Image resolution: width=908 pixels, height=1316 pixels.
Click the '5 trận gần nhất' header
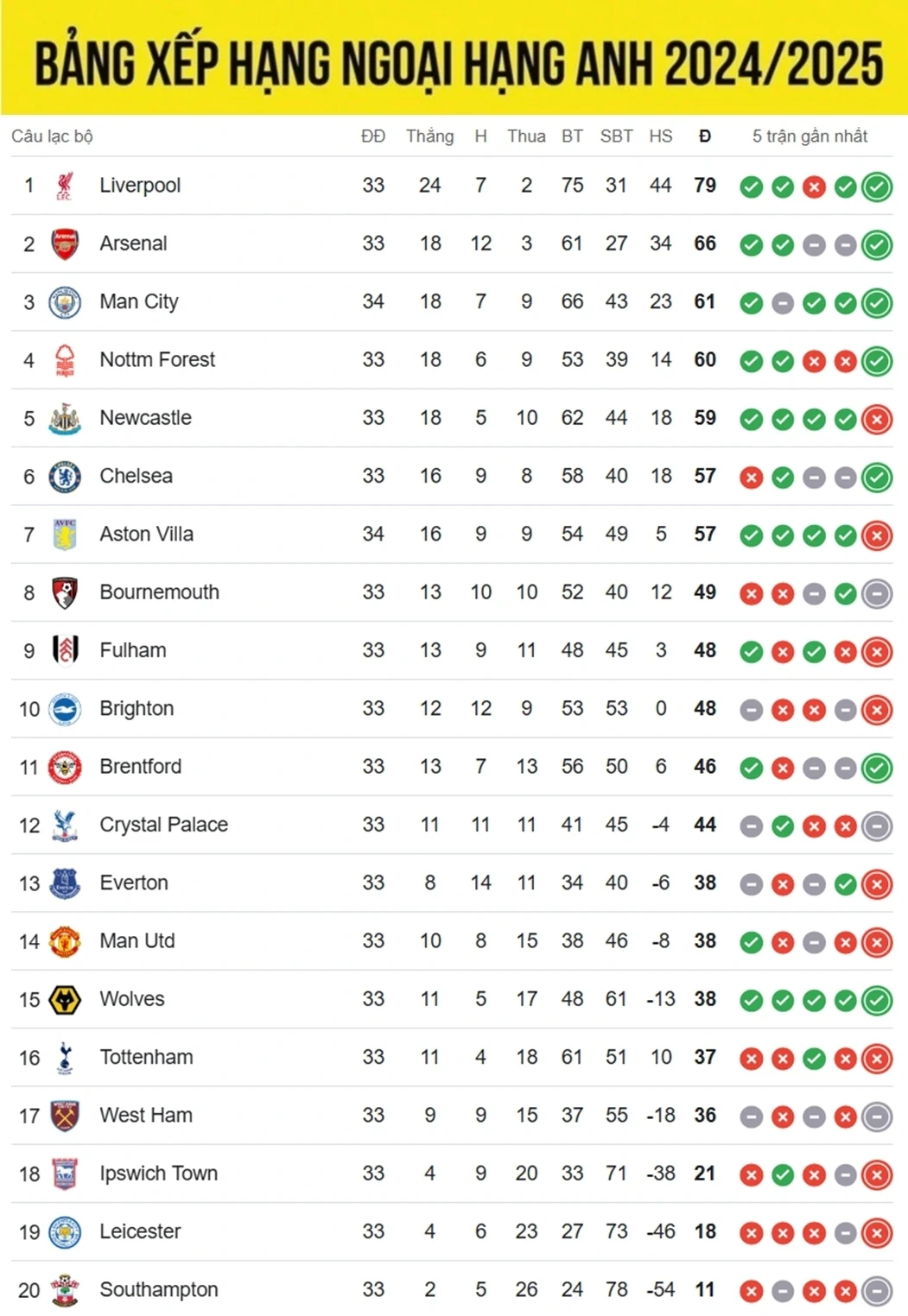pyautogui.click(x=810, y=136)
